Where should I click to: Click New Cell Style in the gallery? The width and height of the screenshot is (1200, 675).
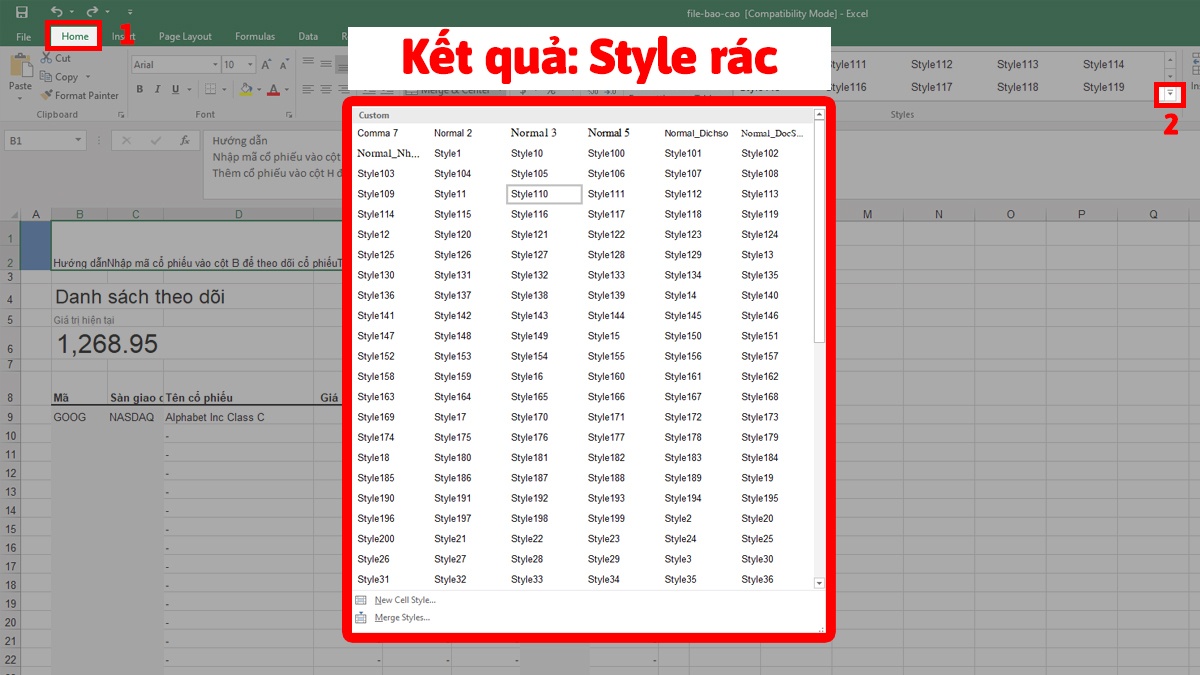[407, 600]
